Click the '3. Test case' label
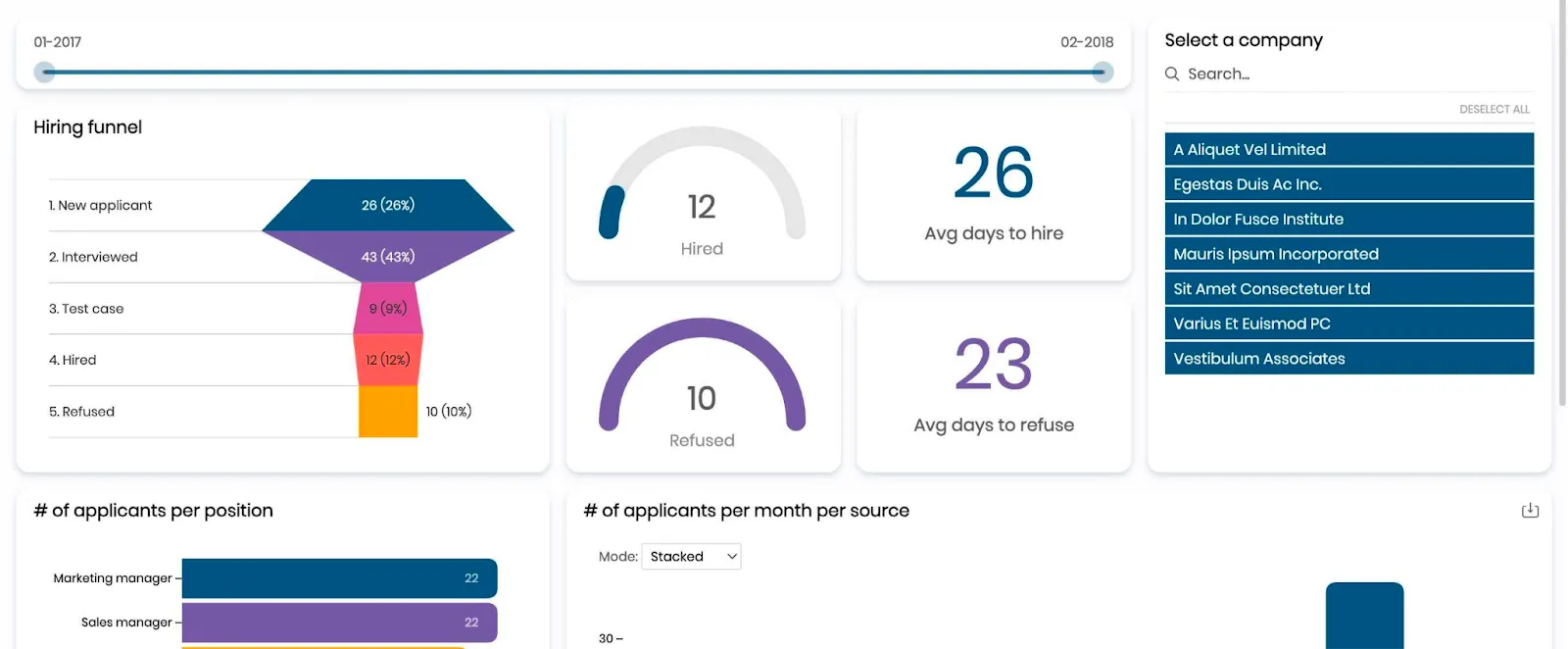1568x649 pixels. 86,309
